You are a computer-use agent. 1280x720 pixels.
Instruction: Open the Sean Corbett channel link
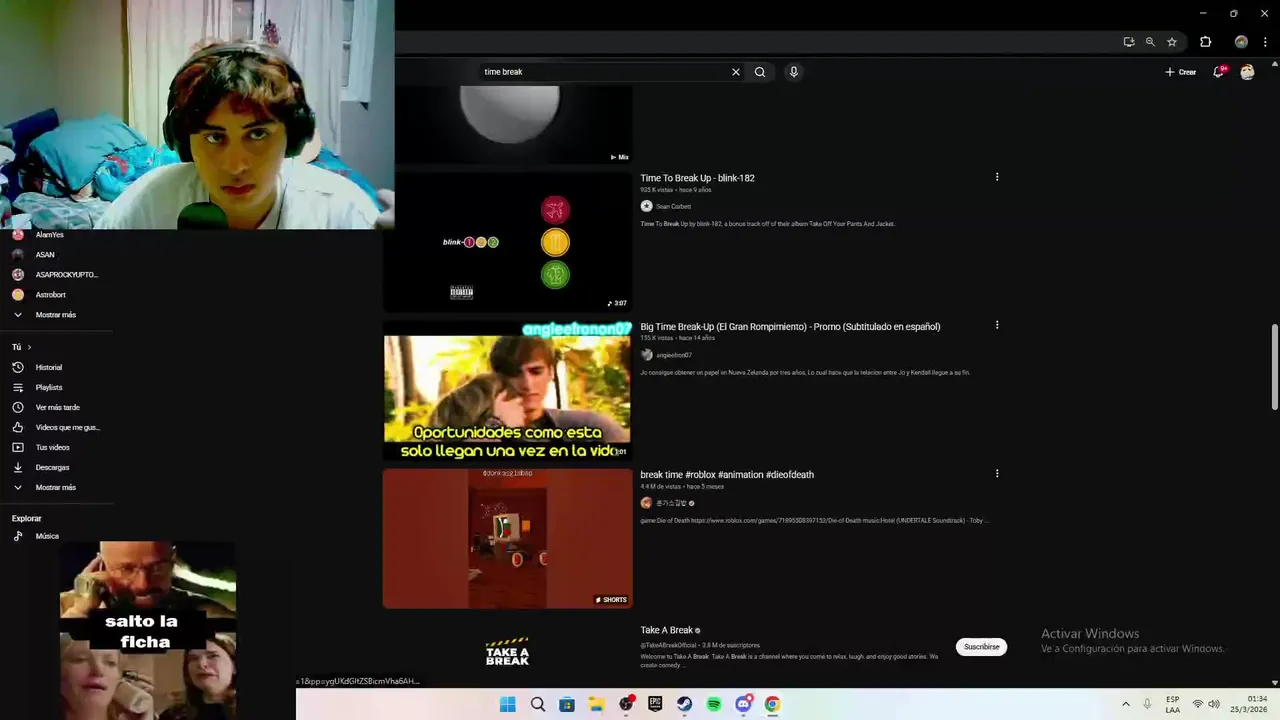[673, 206]
